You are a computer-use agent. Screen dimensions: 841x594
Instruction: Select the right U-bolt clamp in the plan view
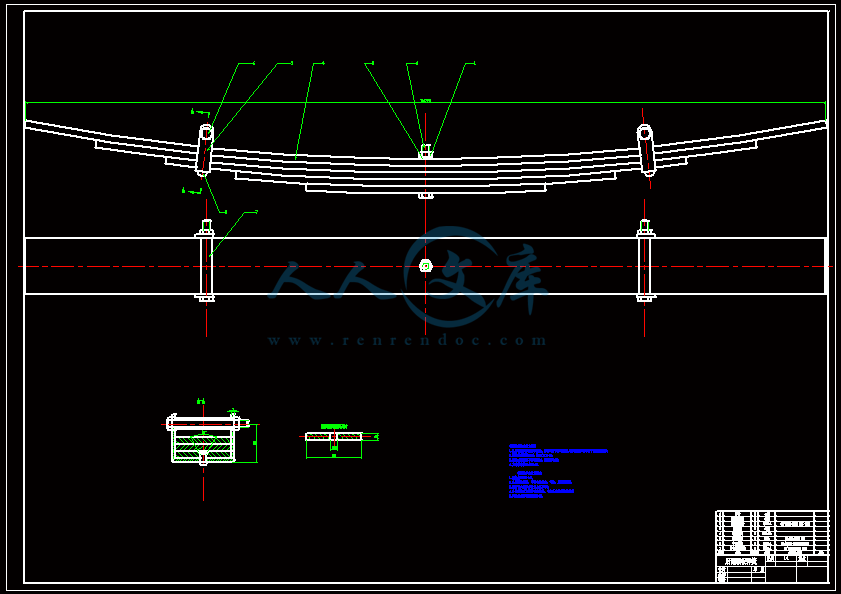click(x=645, y=260)
